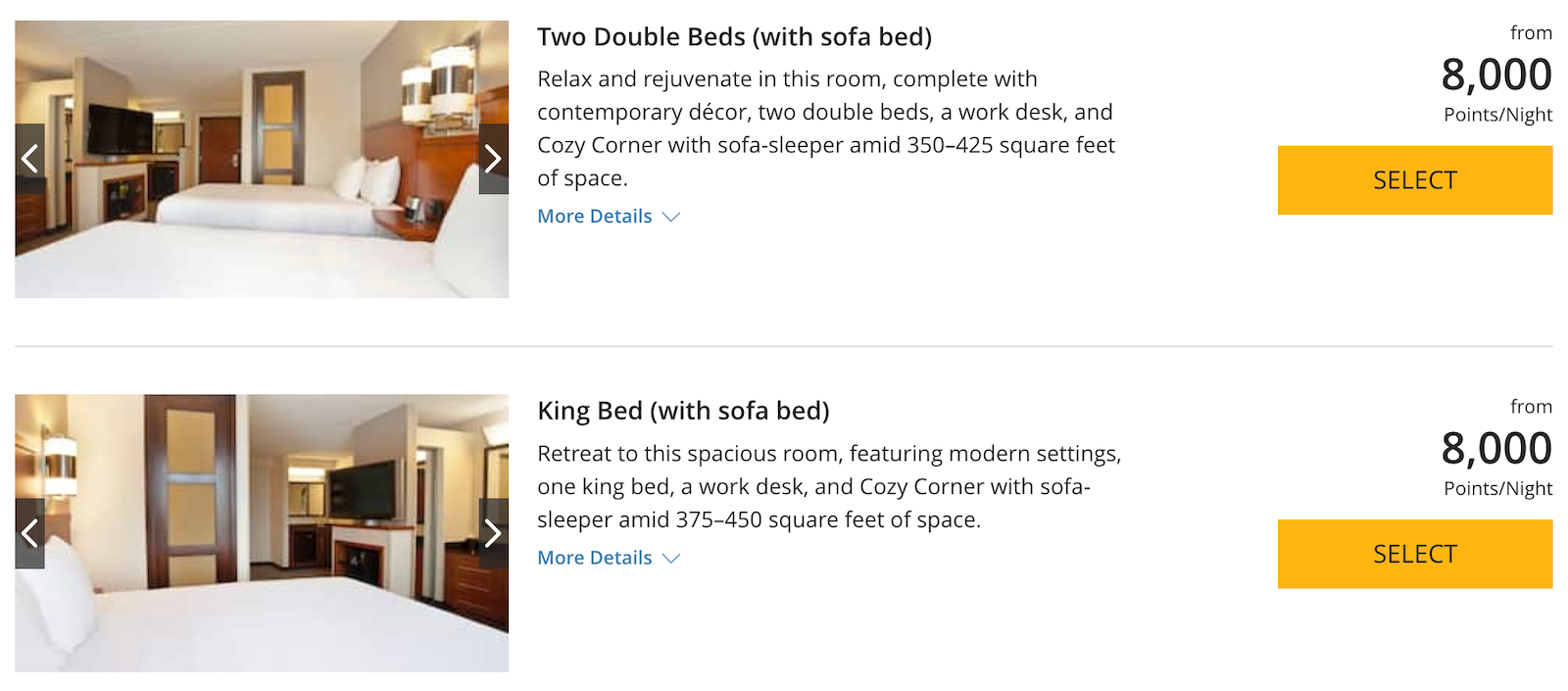Open the Two Double Beds (with sofa bed) listing
Viewport: 1568px width, 691px height.
coord(734,36)
